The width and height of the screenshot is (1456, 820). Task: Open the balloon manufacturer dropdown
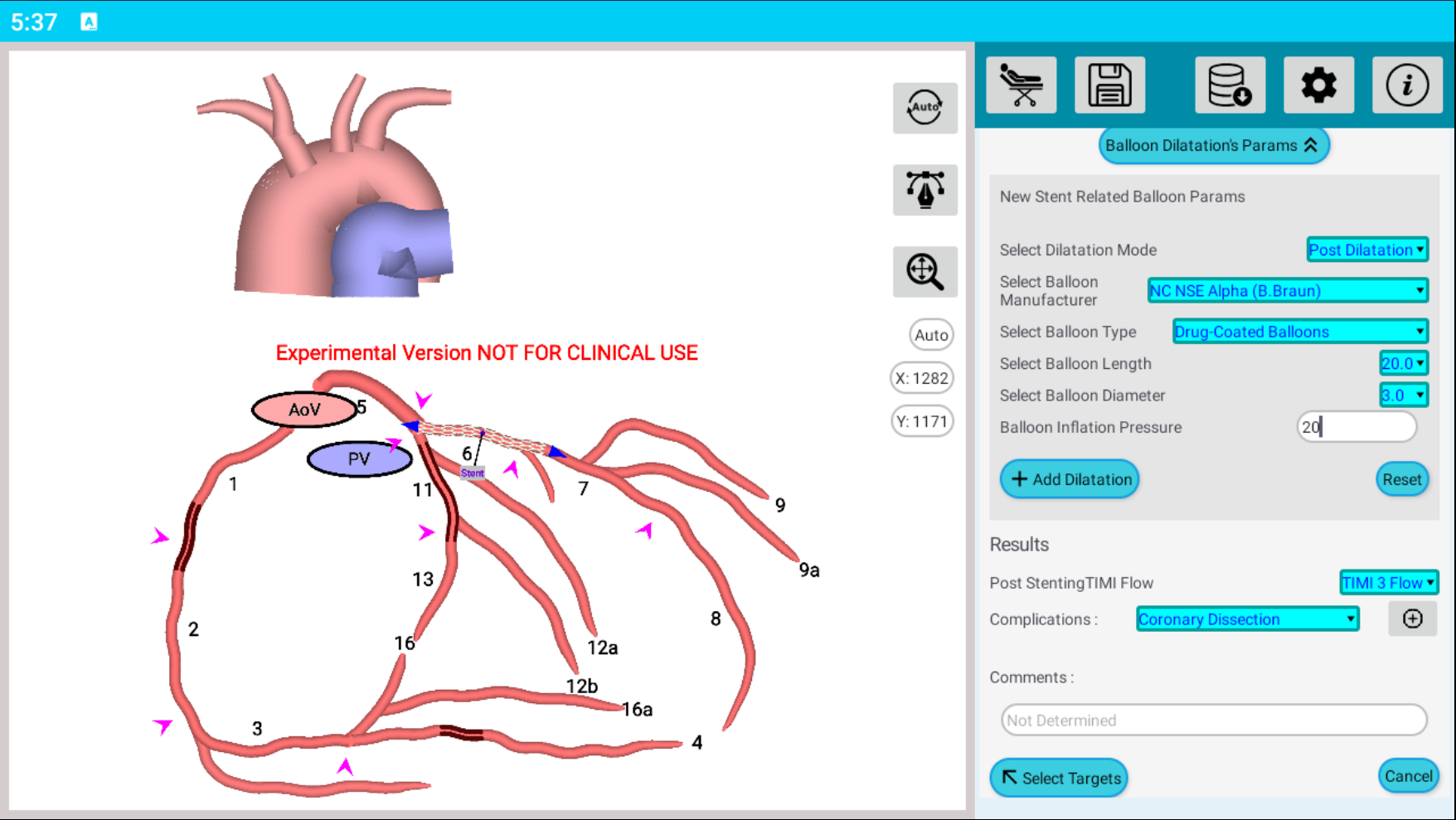[1287, 291]
